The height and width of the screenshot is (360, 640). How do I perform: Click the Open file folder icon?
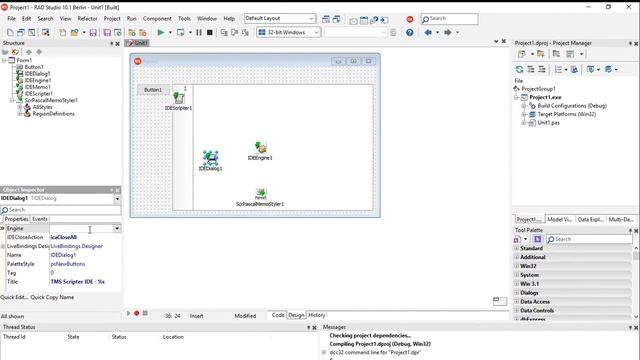point(75,32)
